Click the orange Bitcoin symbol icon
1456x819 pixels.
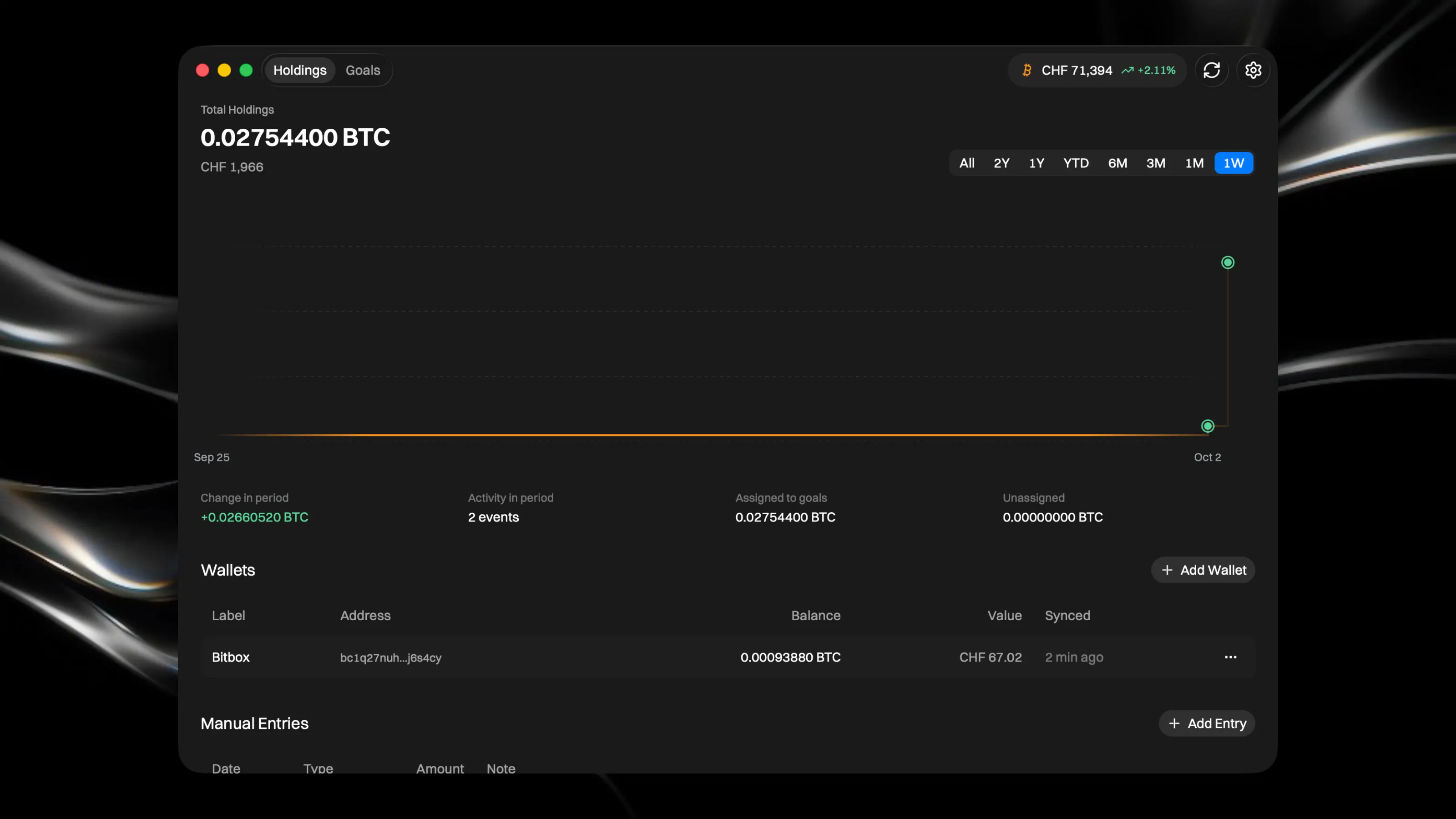point(1027,70)
